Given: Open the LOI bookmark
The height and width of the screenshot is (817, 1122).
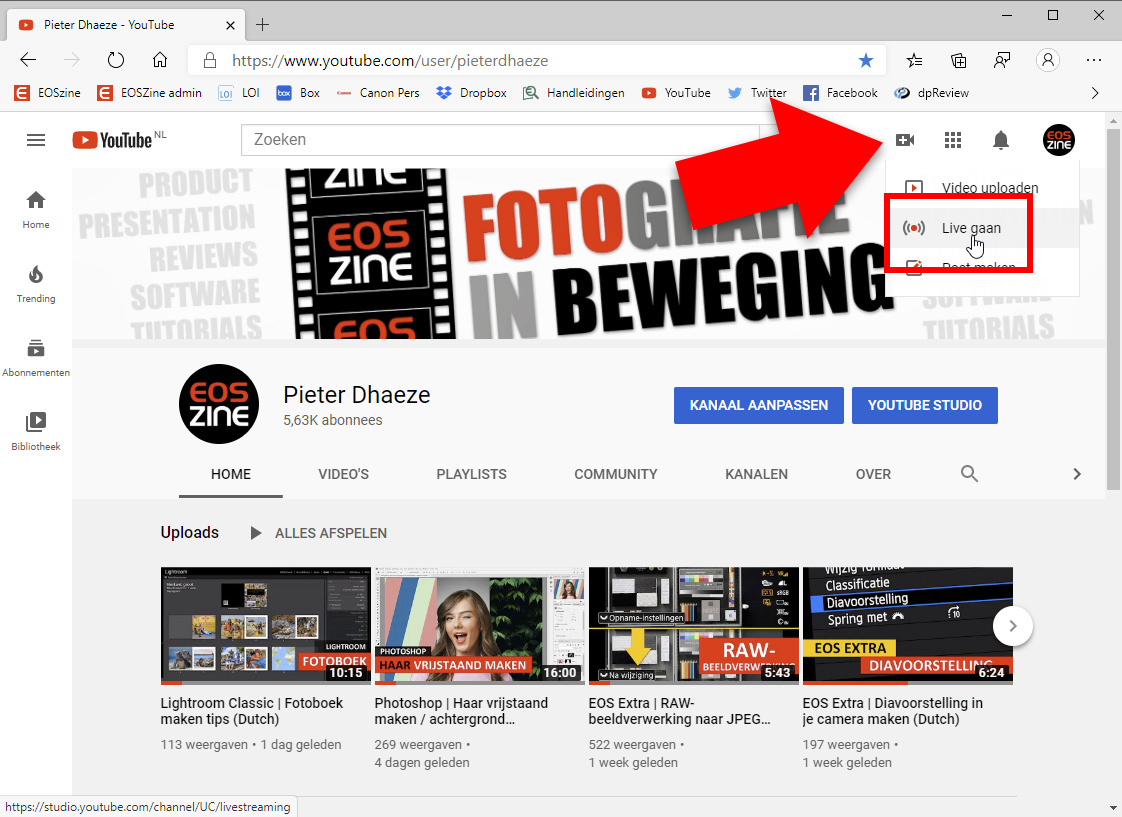Looking at the screenshot, I should (x=239, y=93).
